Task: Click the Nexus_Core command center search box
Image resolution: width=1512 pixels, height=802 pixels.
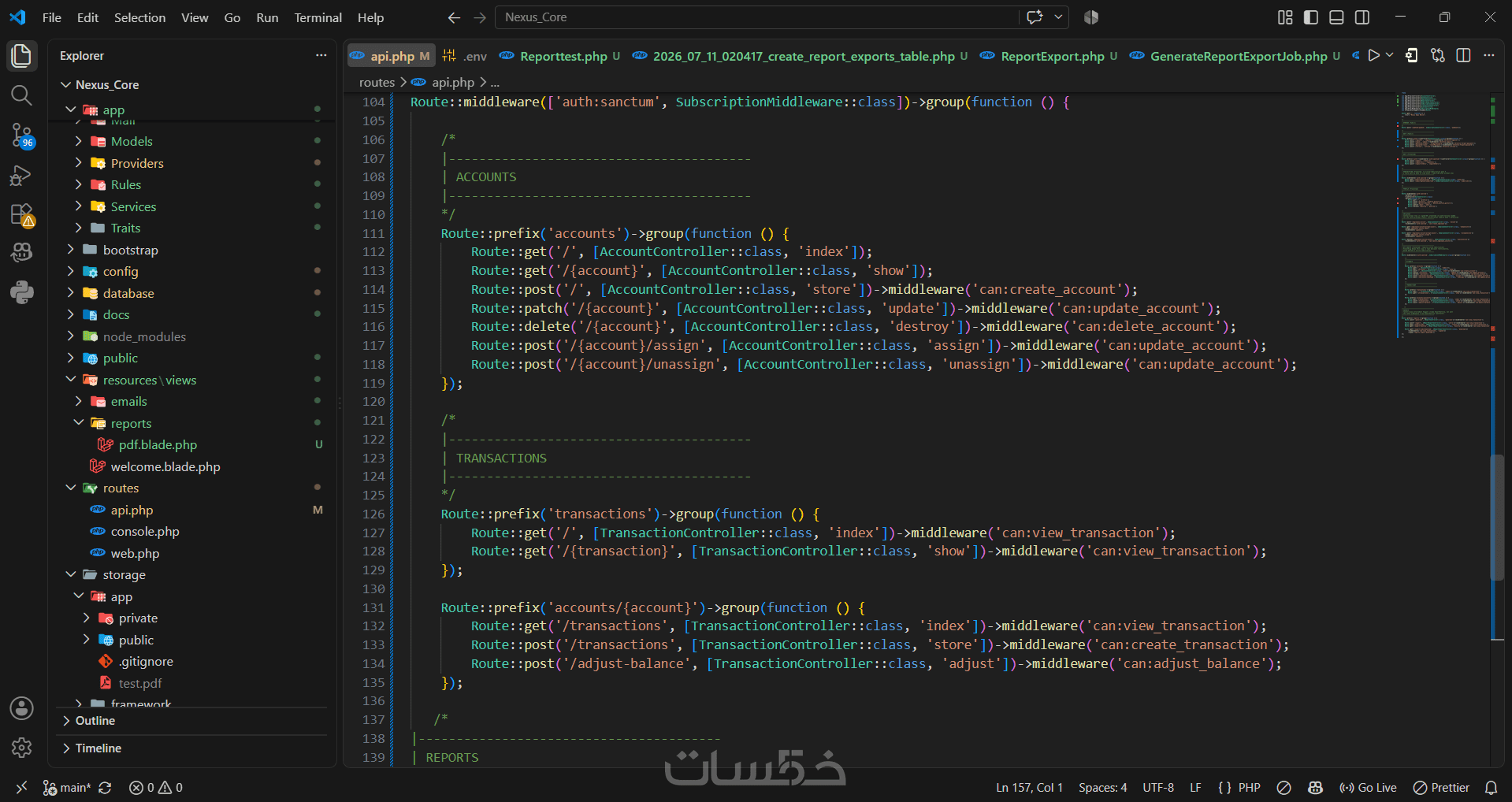Action: (x=756, y=17)
